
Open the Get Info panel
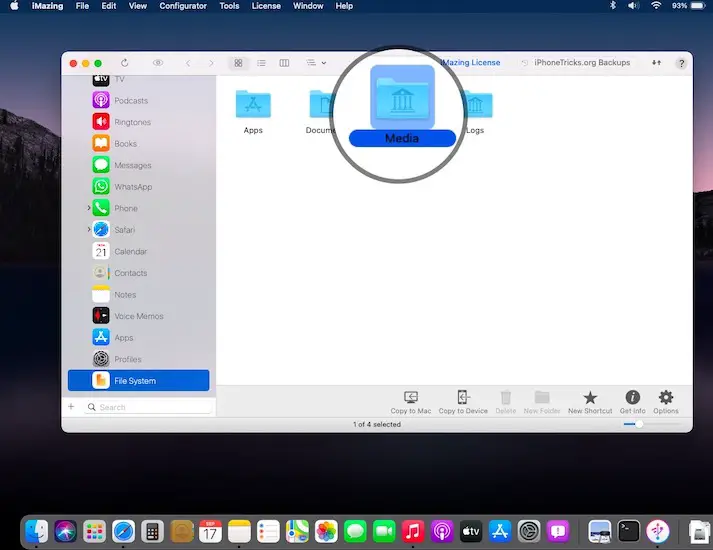(632, 398)
